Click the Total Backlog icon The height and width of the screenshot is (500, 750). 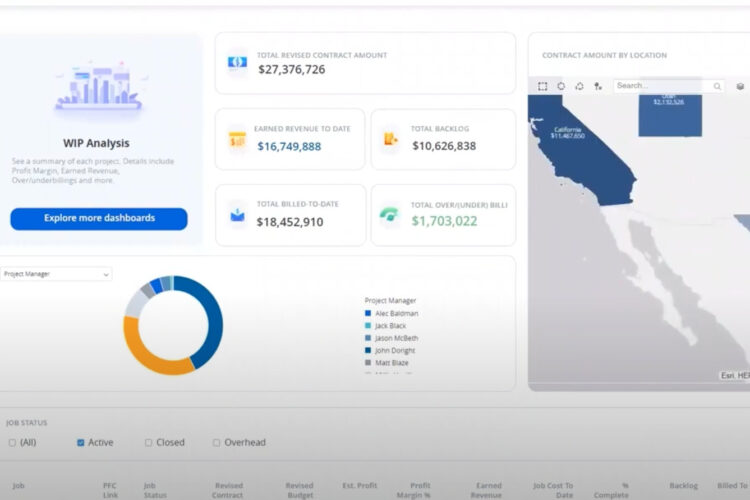tap(391, 139)
